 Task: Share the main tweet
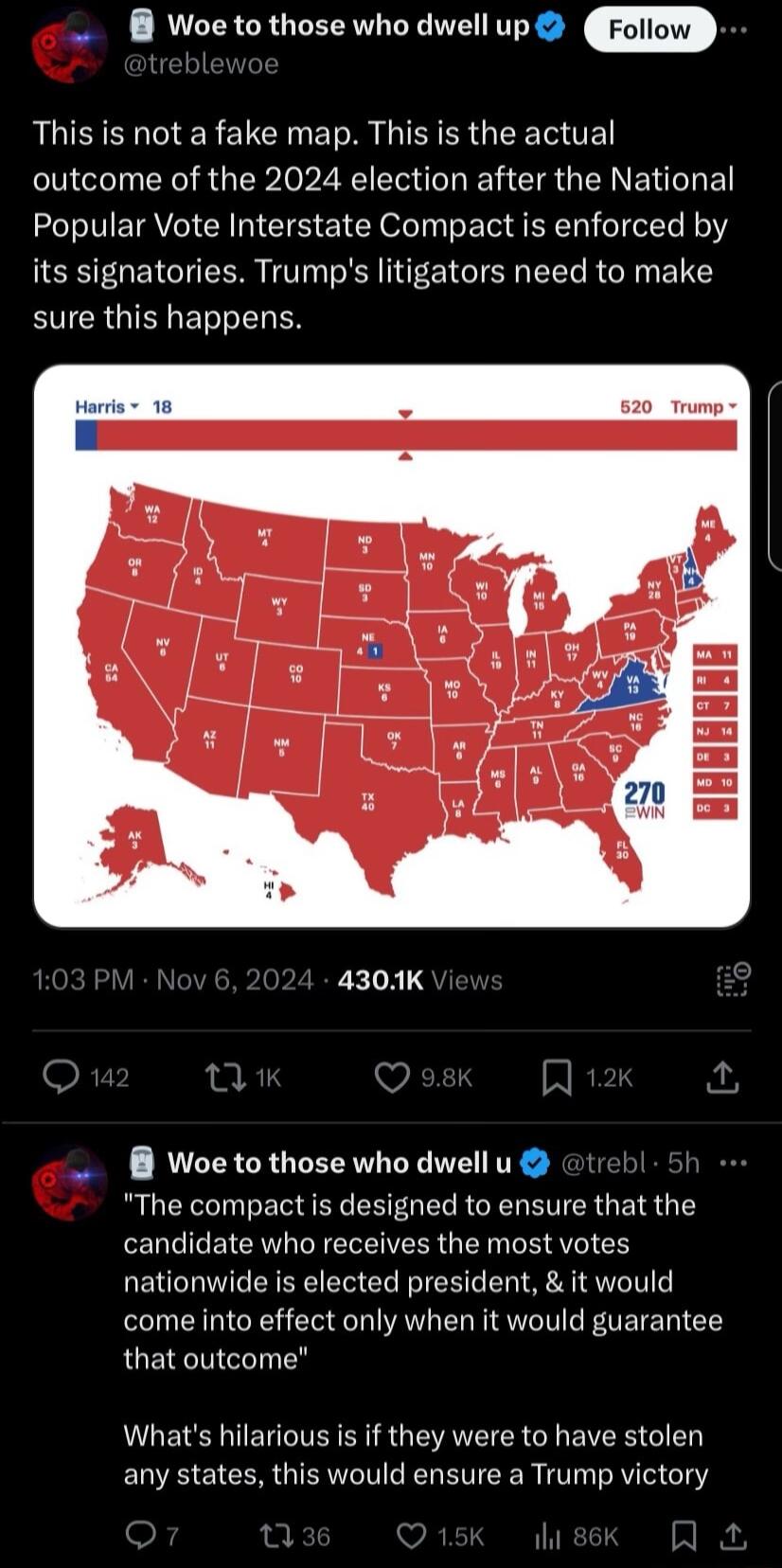pos(721,1077)
